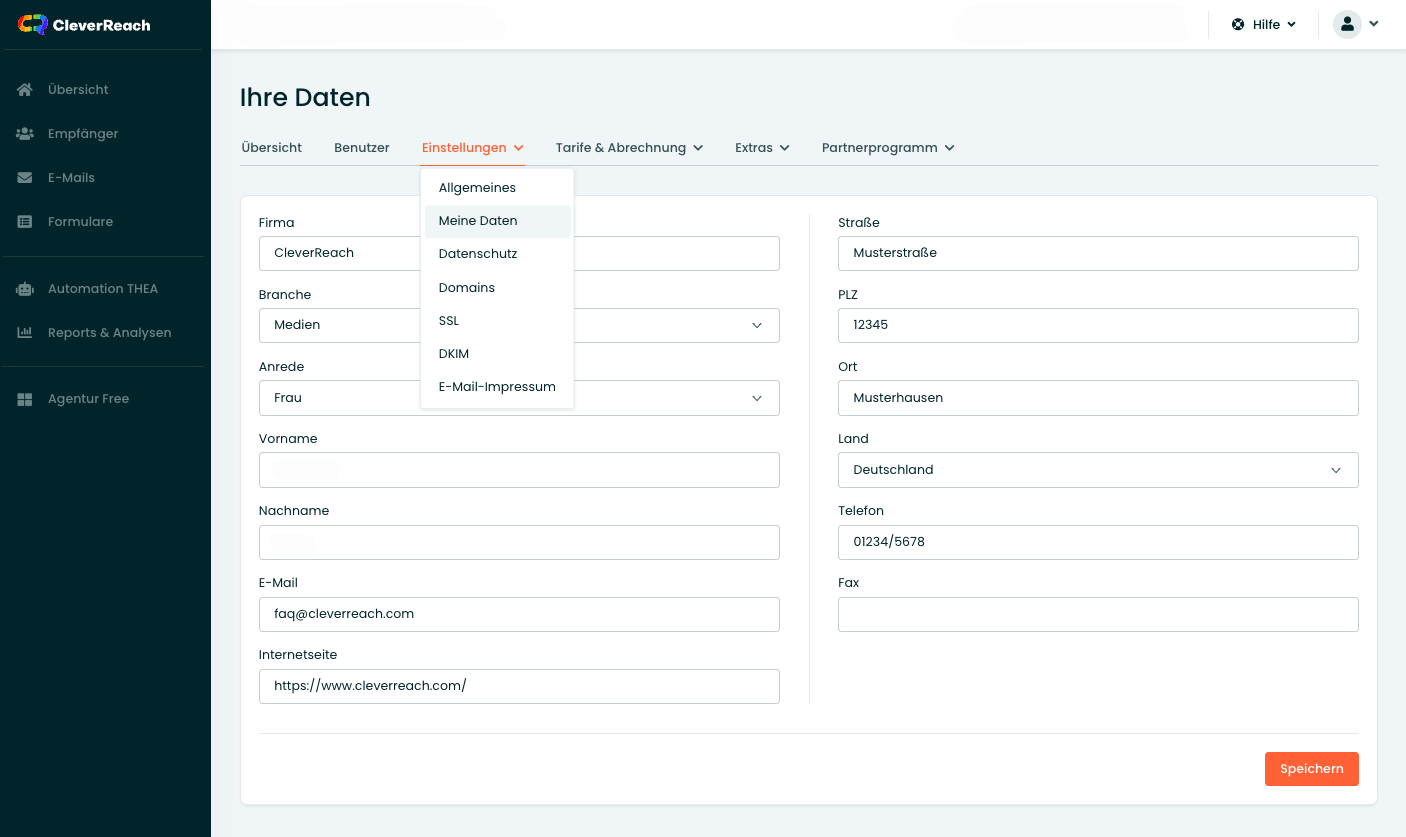Click the Speichern button

(1311, 769)
